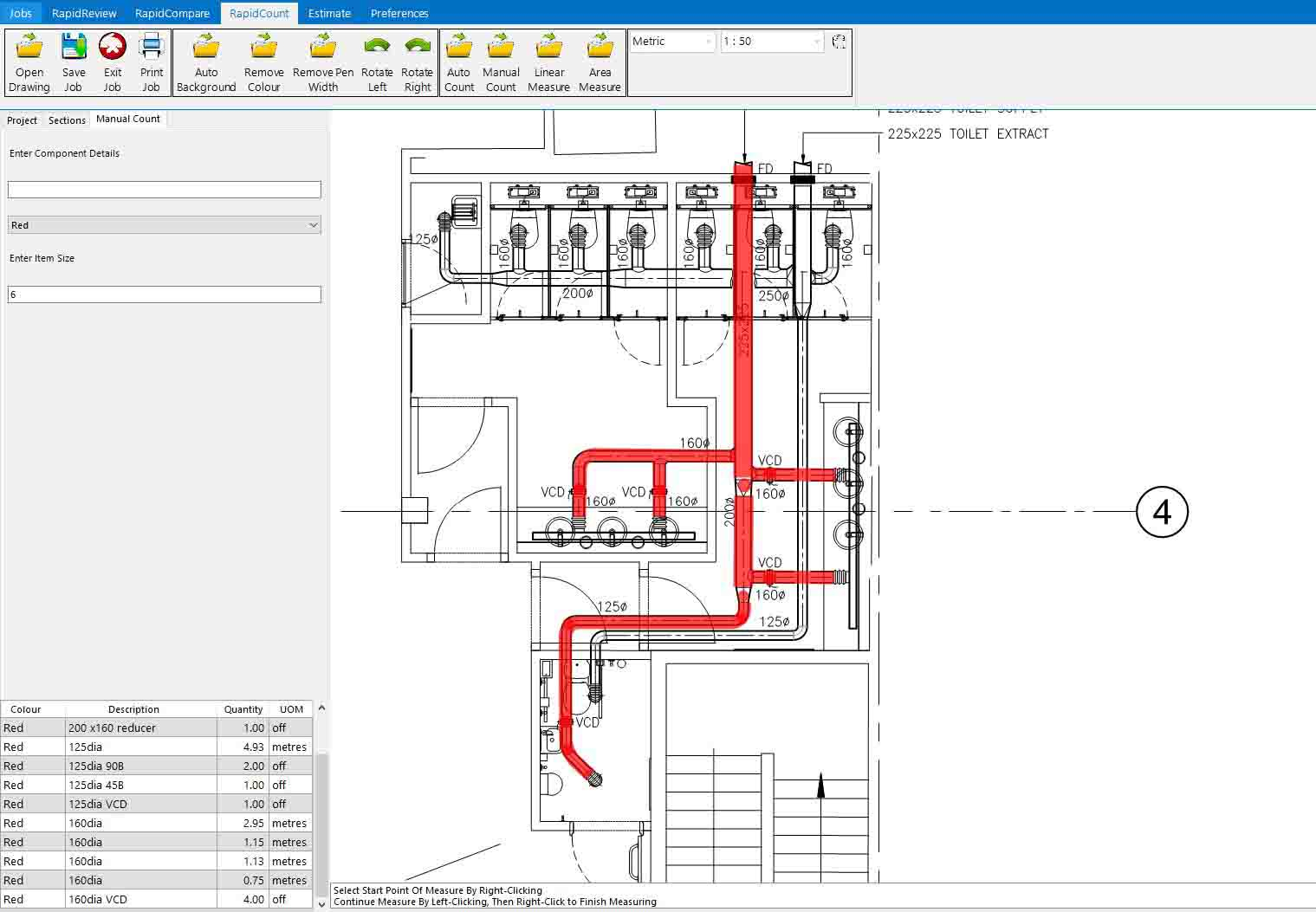The height and width of the screenshot is (912, 1316).
Task: Expand the Red colour dropdown
Action: 313,225
